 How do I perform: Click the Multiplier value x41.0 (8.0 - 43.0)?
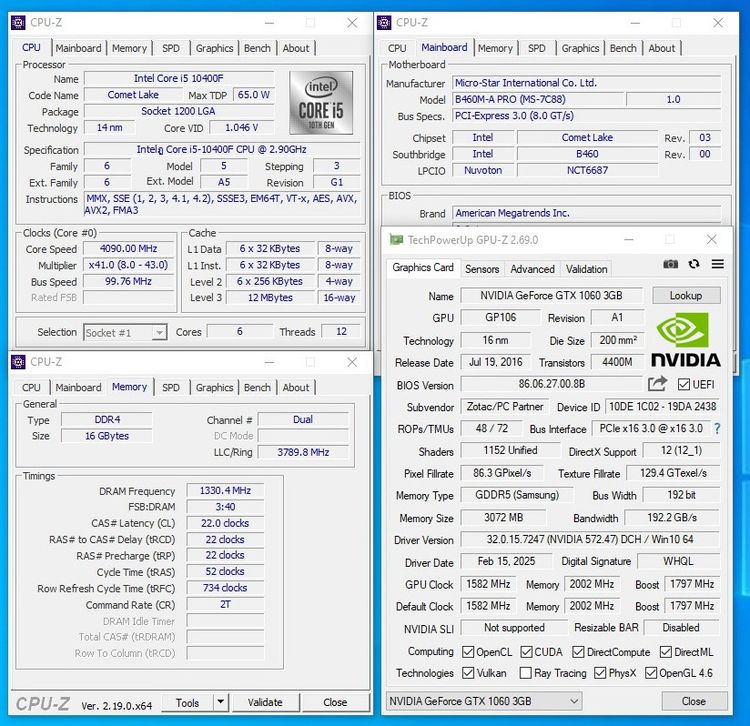[x=128, y=265]
